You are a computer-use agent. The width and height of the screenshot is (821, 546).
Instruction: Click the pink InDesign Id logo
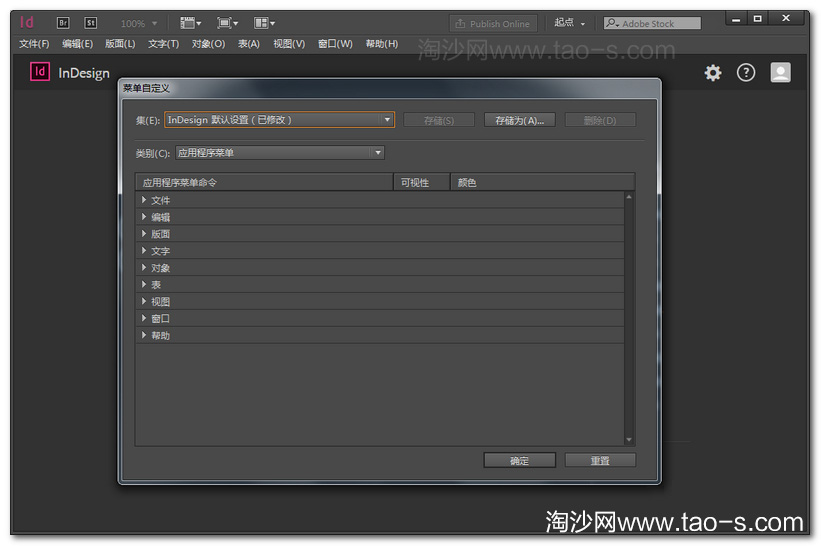(x=40, y=72)
